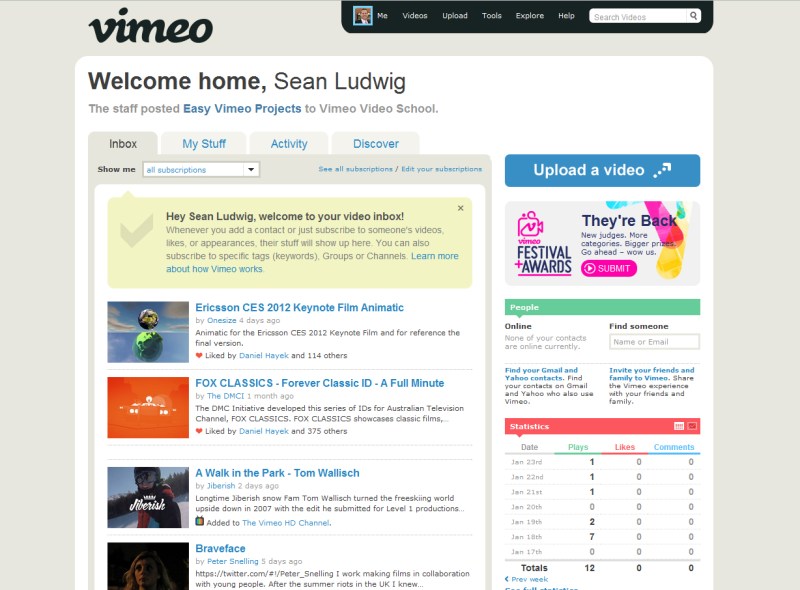Open 'FOX CLASSICS - Forever Classic ID' title
Screen dimensions: 800x590
(320, 383)
